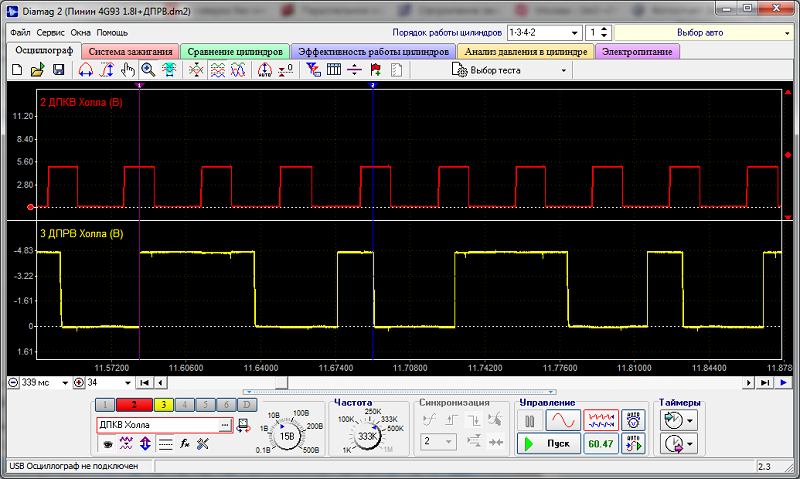Select the horizontal stretch tool
Viewport: 800px width, 479px height.
tap(86, 70)
